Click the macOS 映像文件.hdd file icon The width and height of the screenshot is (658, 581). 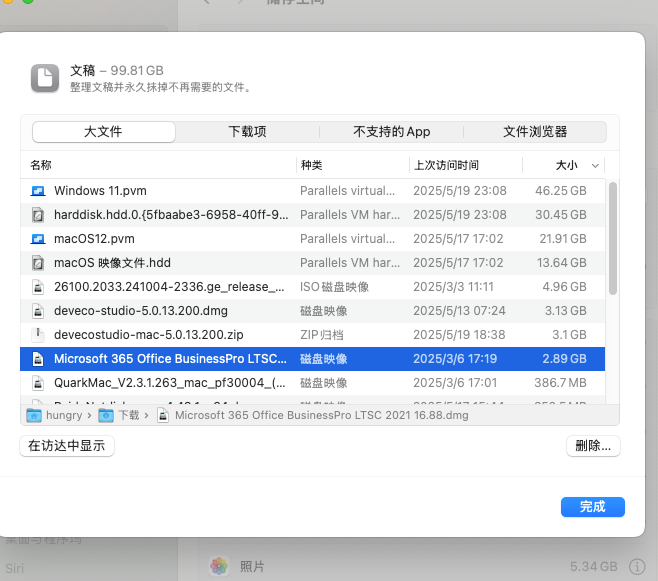[x=38, y=263]
